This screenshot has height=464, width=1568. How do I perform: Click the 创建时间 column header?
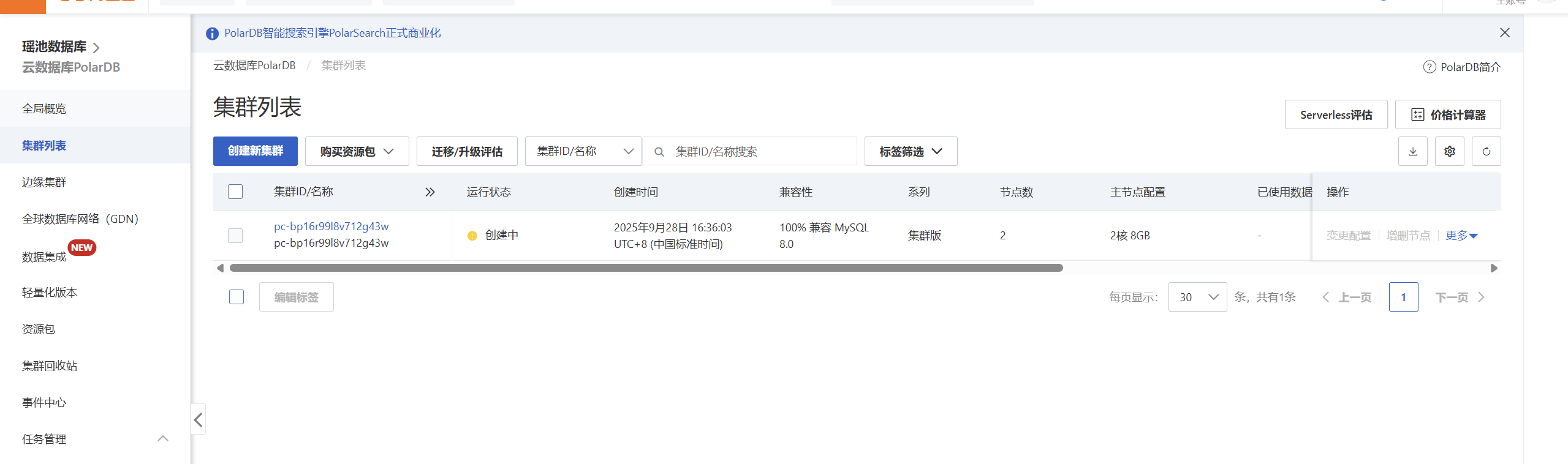coord(636,192)
